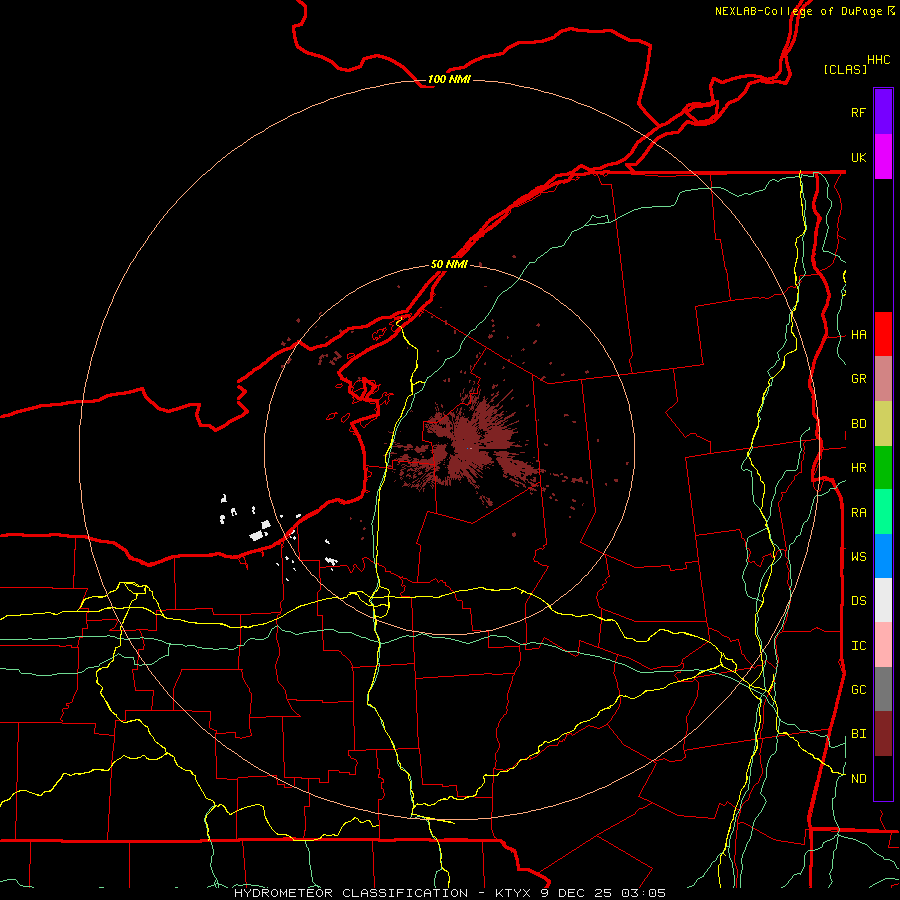Select the 'GR' legend label
Screen dimensions: 900x900
pyautogui.click(x=858, y=379)
